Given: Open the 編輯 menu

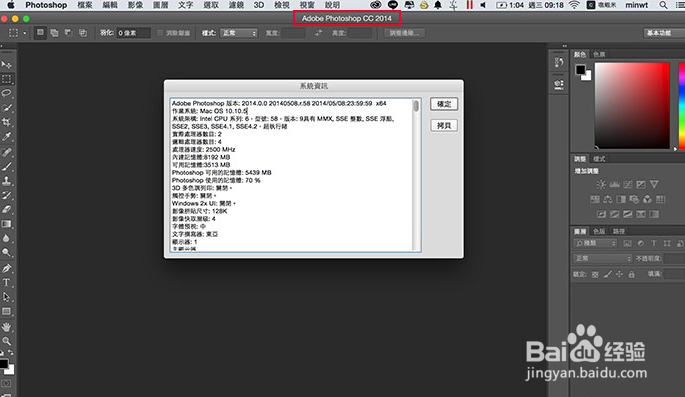Looking at the screenshot, I should pos(110,5).
